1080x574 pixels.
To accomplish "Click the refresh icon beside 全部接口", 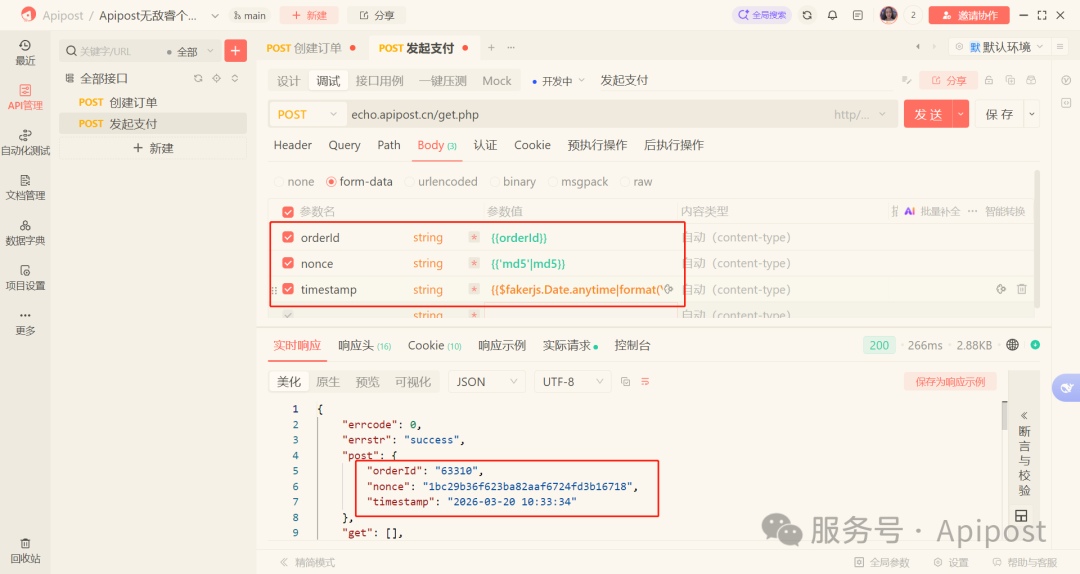I will [x=198, y=79].
